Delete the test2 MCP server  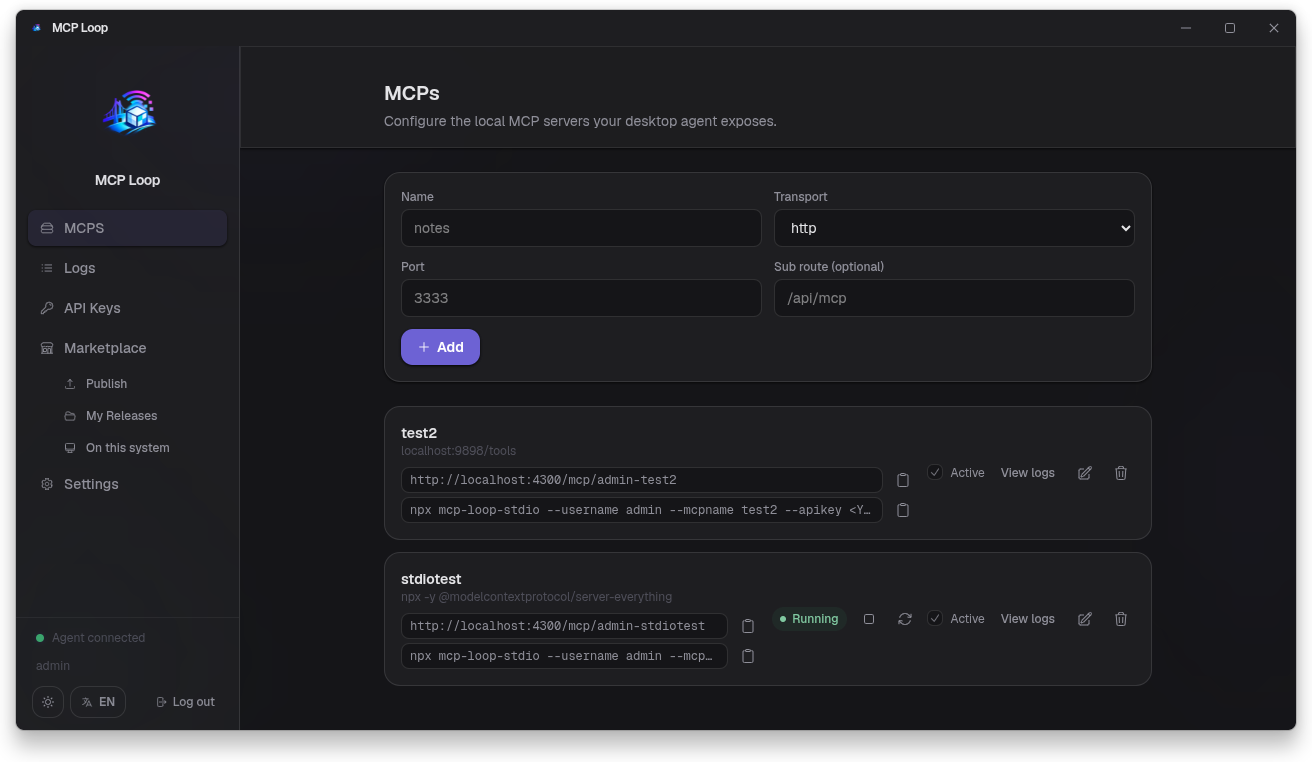1121,473
